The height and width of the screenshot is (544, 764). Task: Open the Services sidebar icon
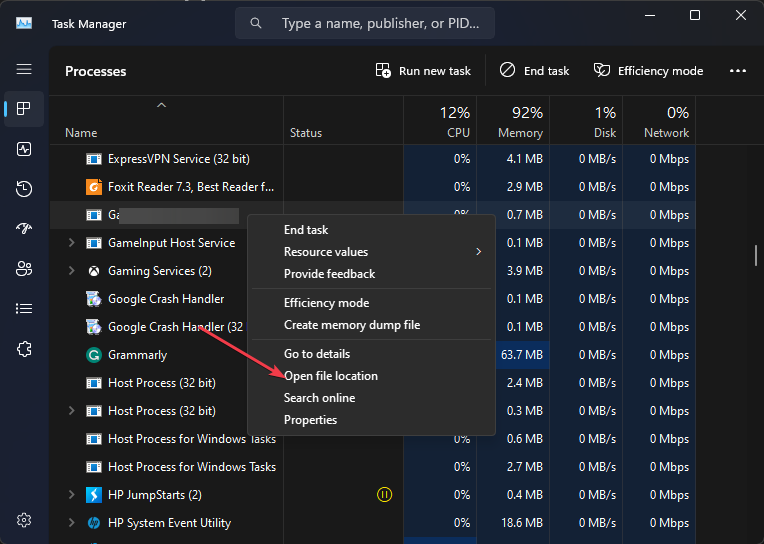point(24,349)
